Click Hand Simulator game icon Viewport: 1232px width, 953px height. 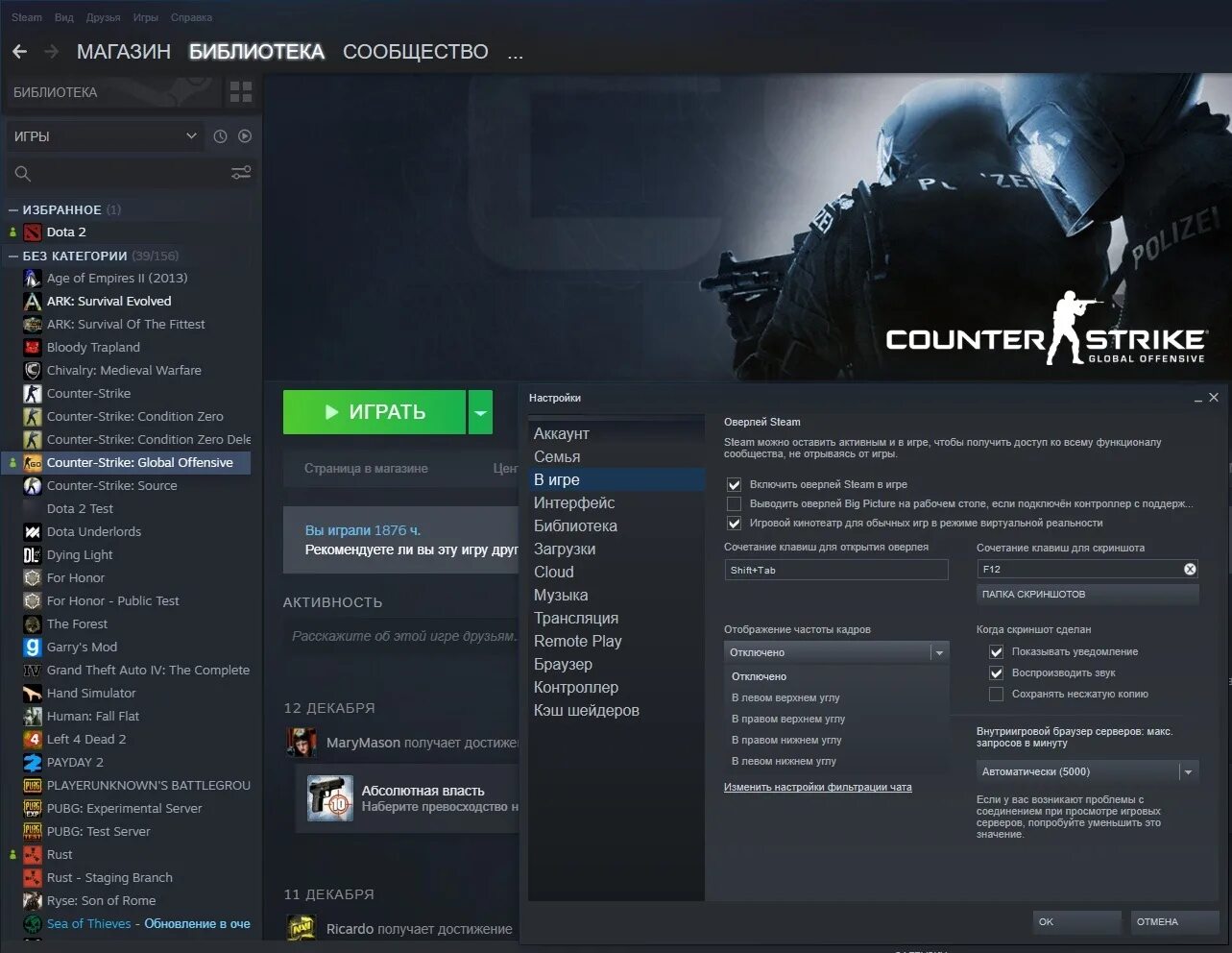33,694
